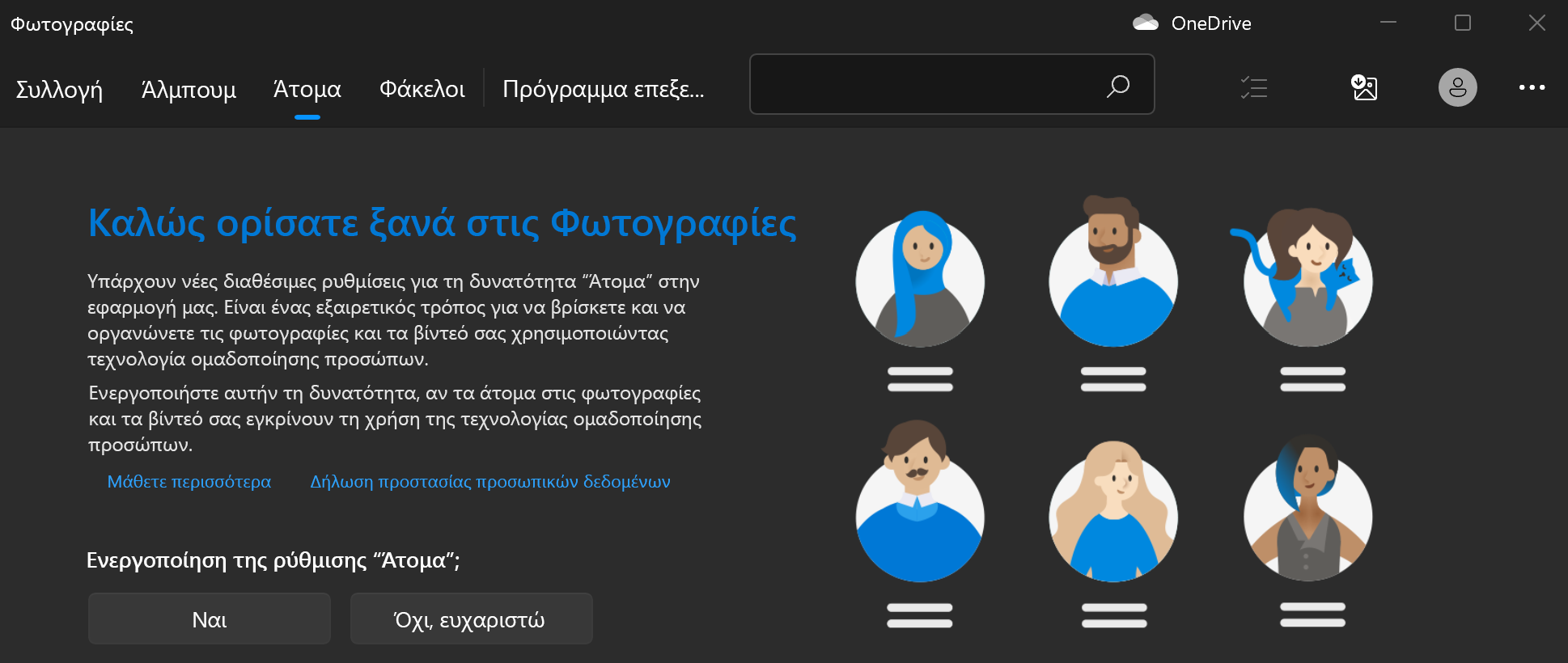Click the Ναι button
This screenshot has width=1568, height=663.
210,619
